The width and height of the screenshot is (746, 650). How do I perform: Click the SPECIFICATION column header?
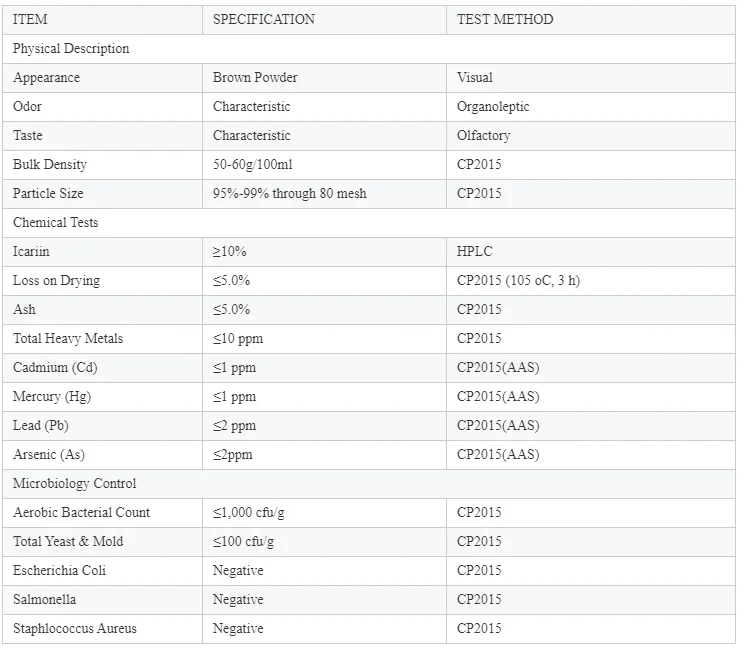click(264, 19)
